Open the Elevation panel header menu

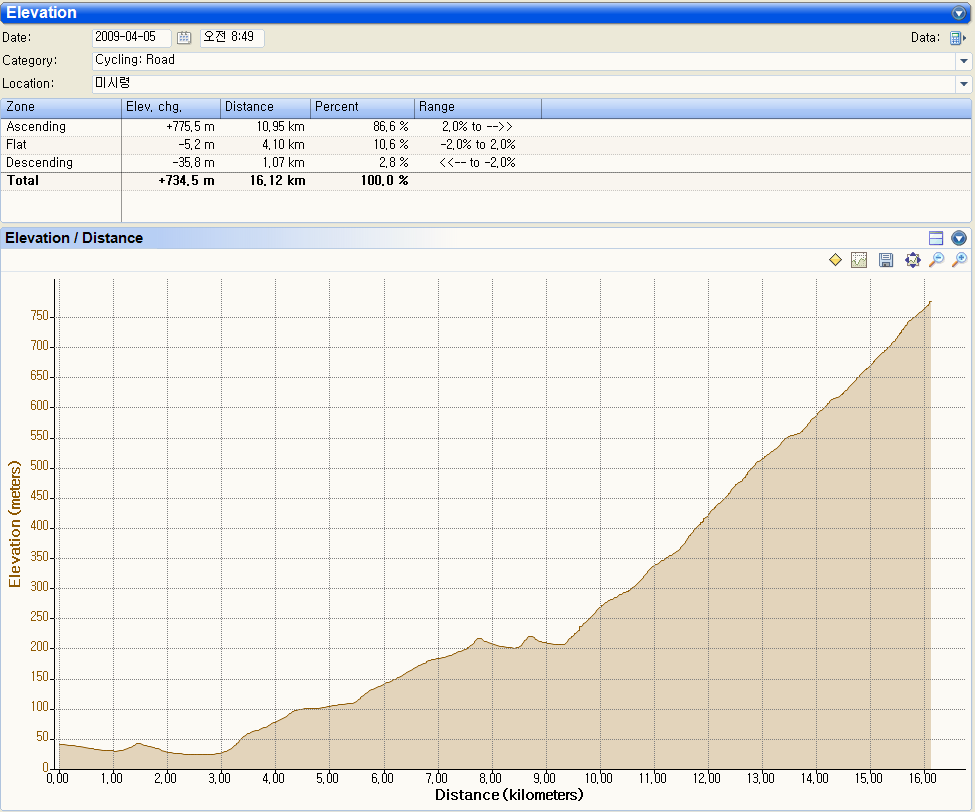[959, 13]
